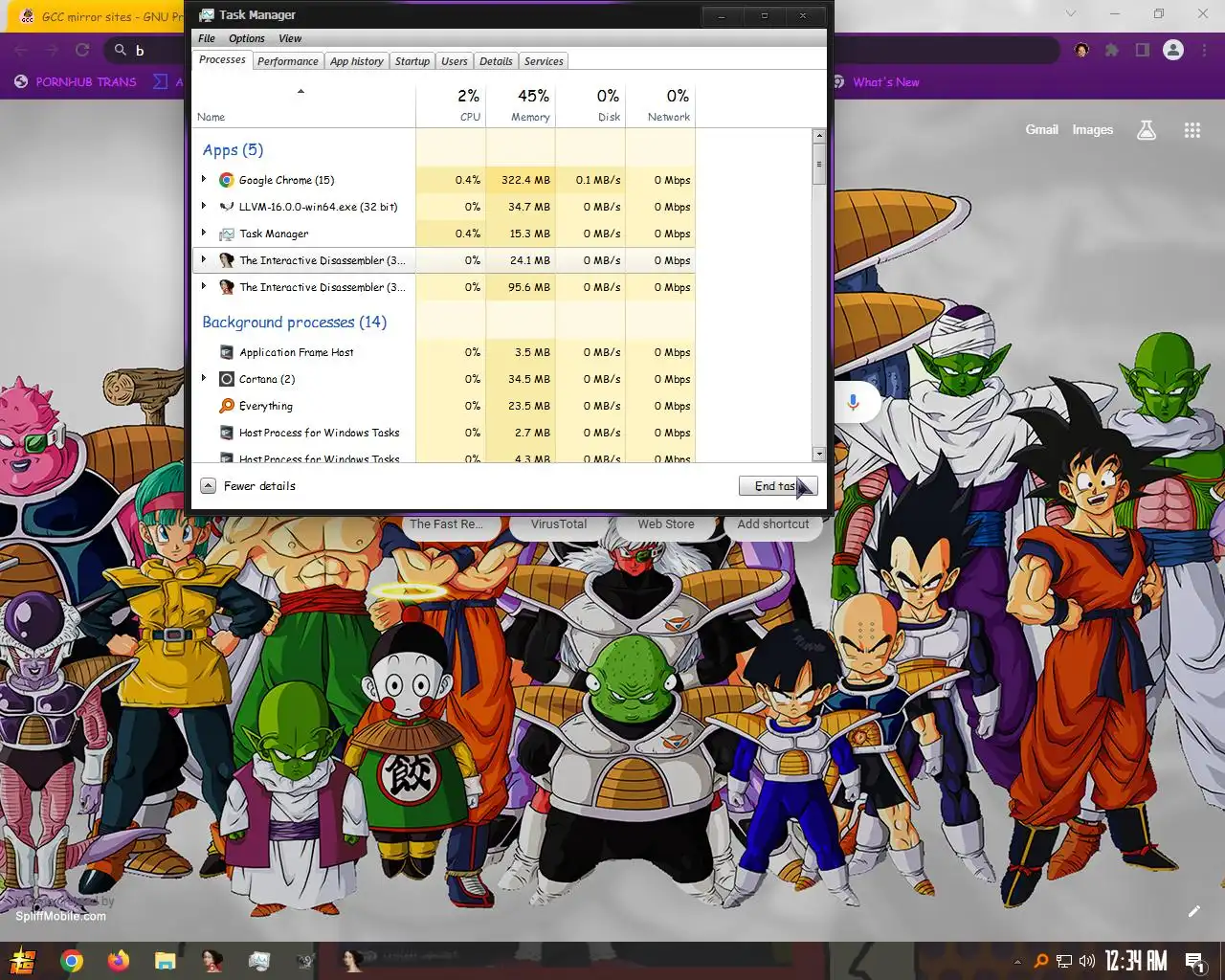The height and width of the screenshot is (980, 1225).
Task: Select the Everything background process row
Action: tap(443, 406)
